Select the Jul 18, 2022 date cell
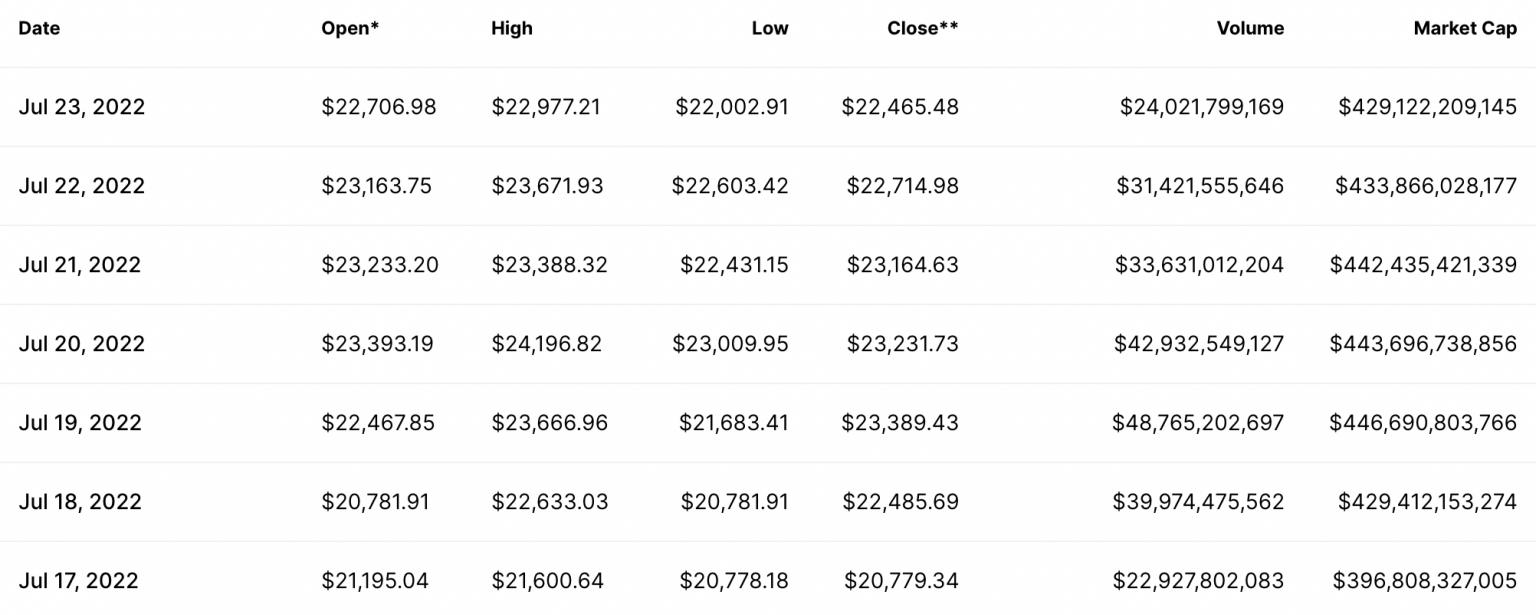 click(x=80, y=502)
